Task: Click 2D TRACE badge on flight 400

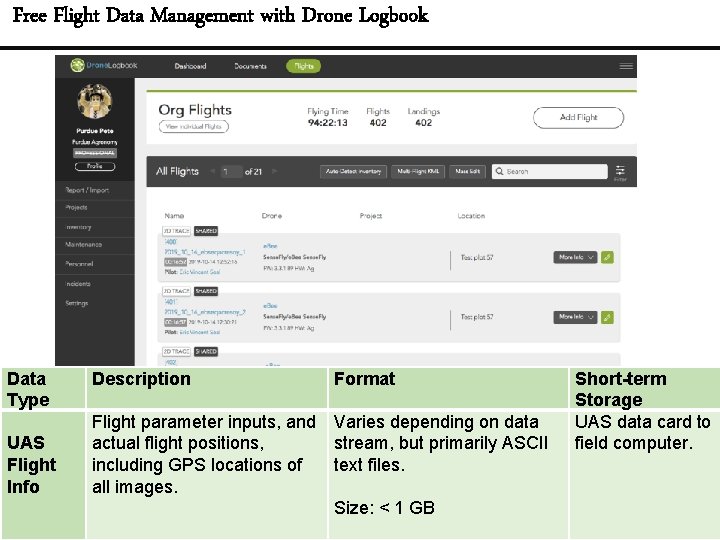Action: [x=176, y=231]
